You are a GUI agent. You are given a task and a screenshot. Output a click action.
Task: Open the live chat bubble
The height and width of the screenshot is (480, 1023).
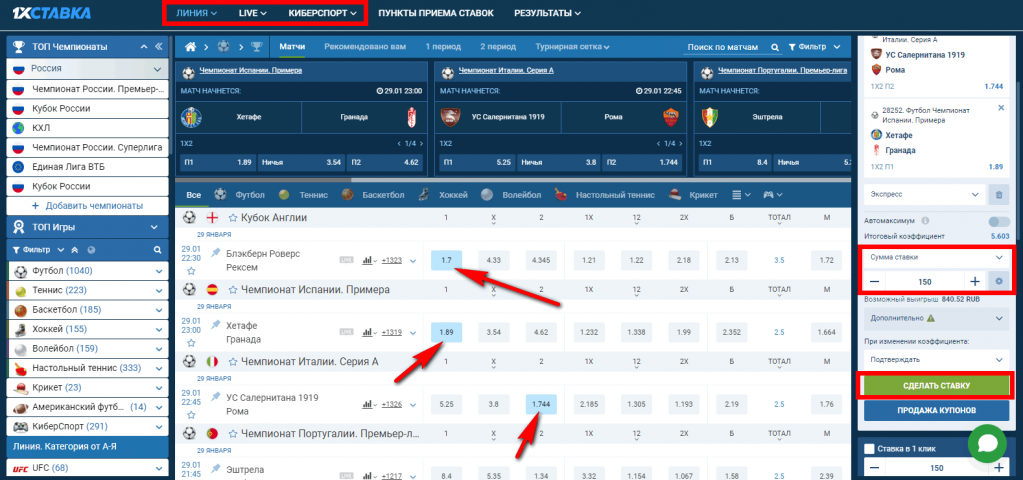point(987,444)
